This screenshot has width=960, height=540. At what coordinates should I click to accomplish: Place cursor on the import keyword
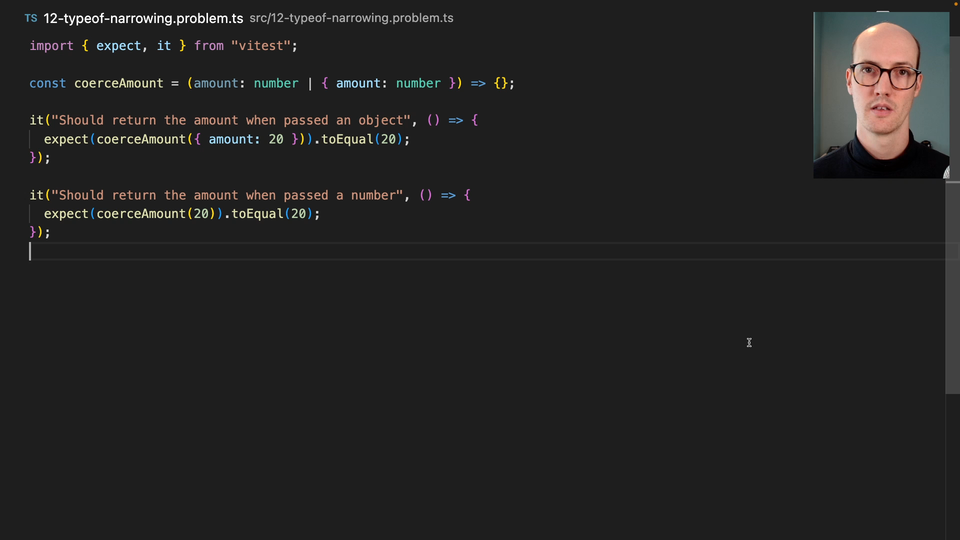[51, 46]
